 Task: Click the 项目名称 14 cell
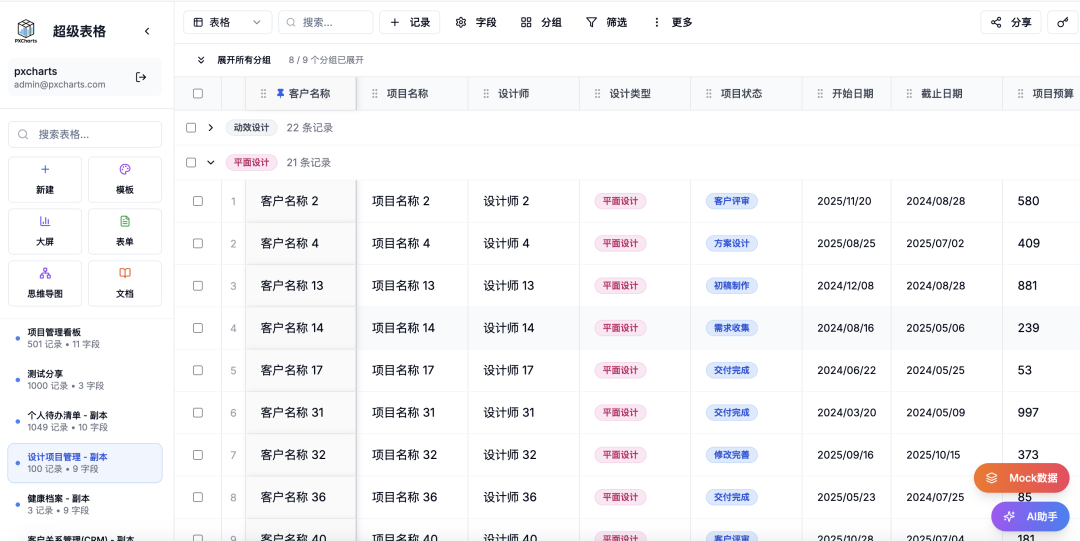412,328
